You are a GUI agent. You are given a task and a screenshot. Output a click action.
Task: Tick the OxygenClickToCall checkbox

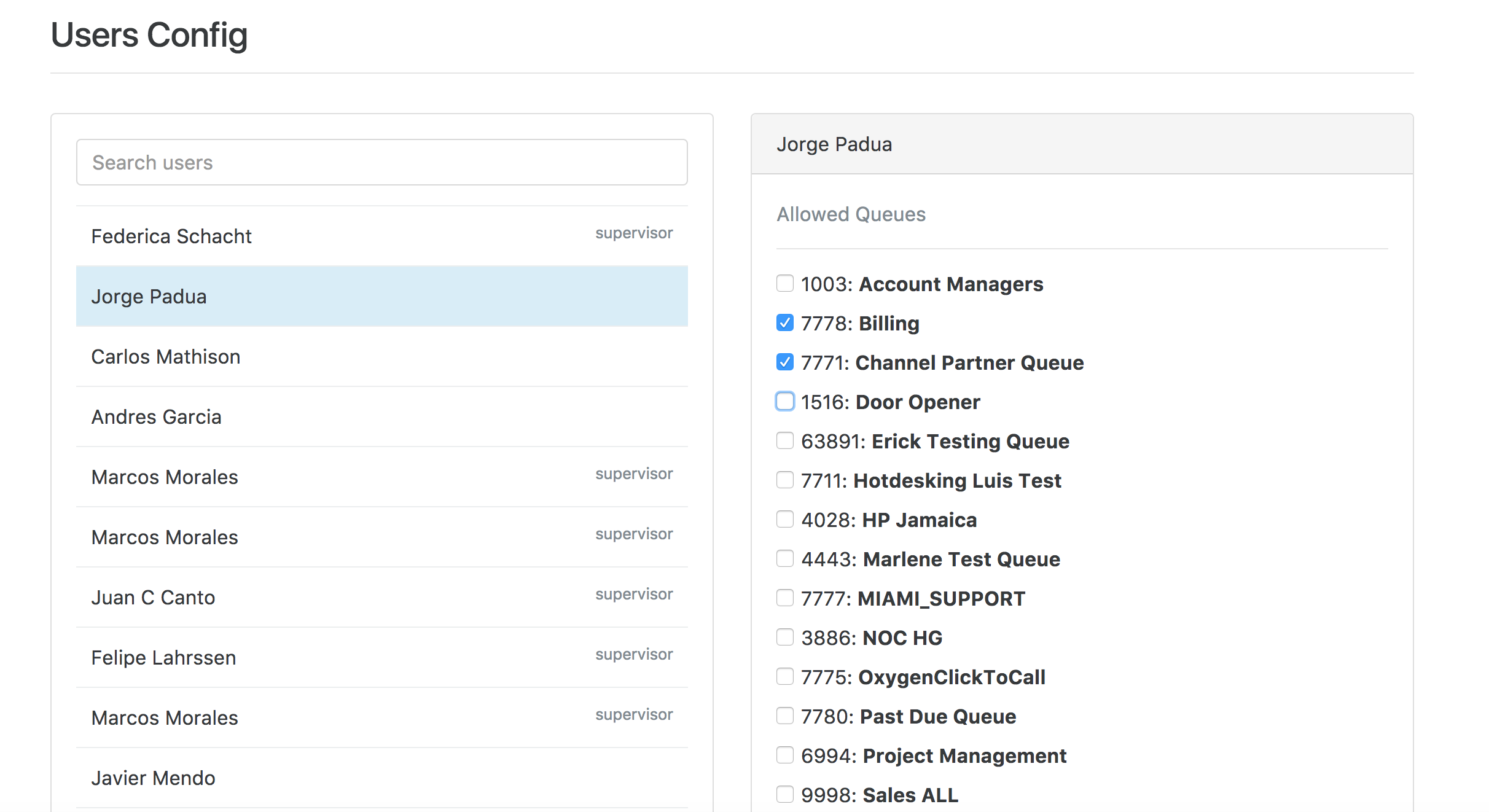pyautogui.click(x=784, y=677)
